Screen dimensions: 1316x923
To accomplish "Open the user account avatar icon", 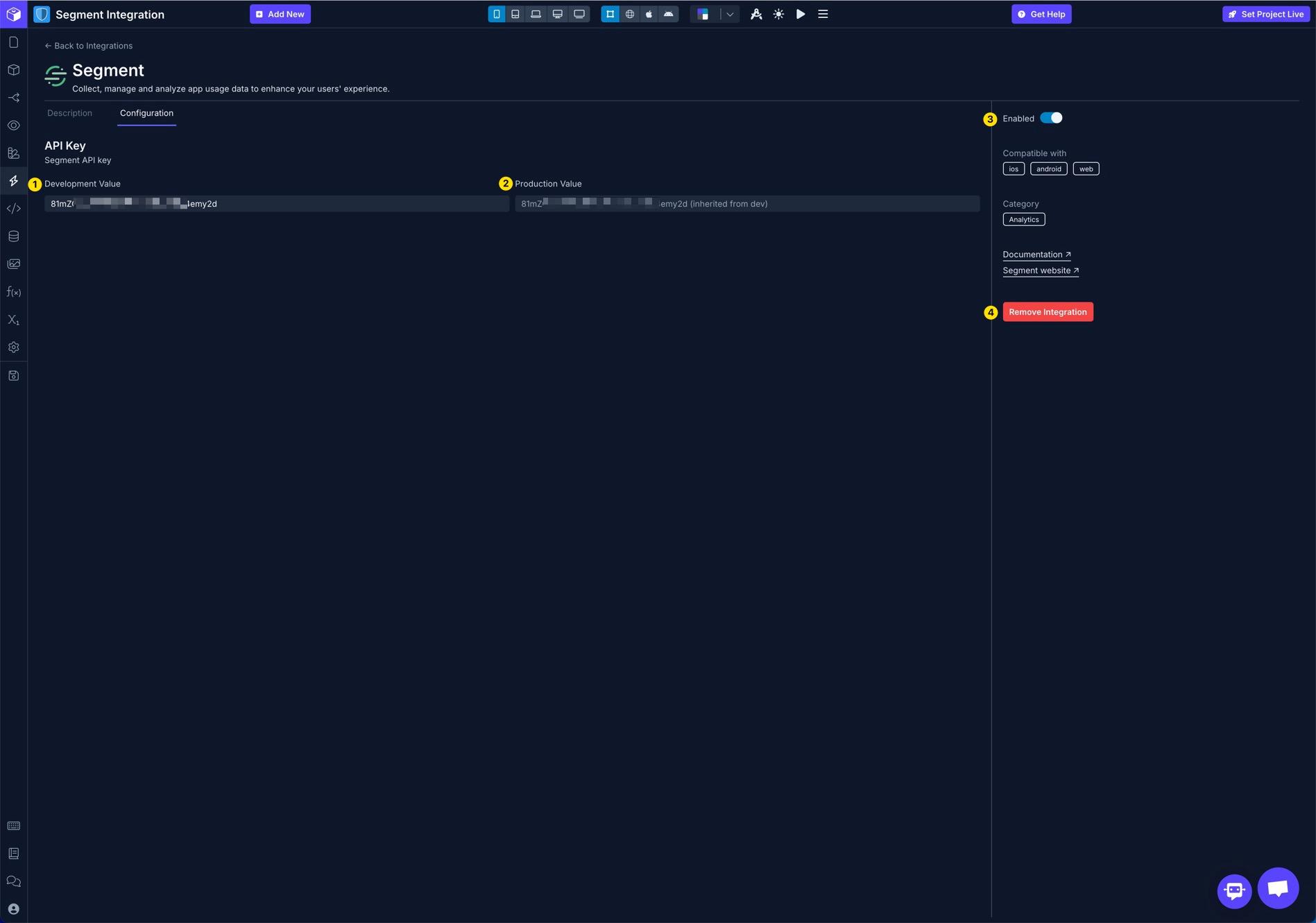I will (13, 909).
